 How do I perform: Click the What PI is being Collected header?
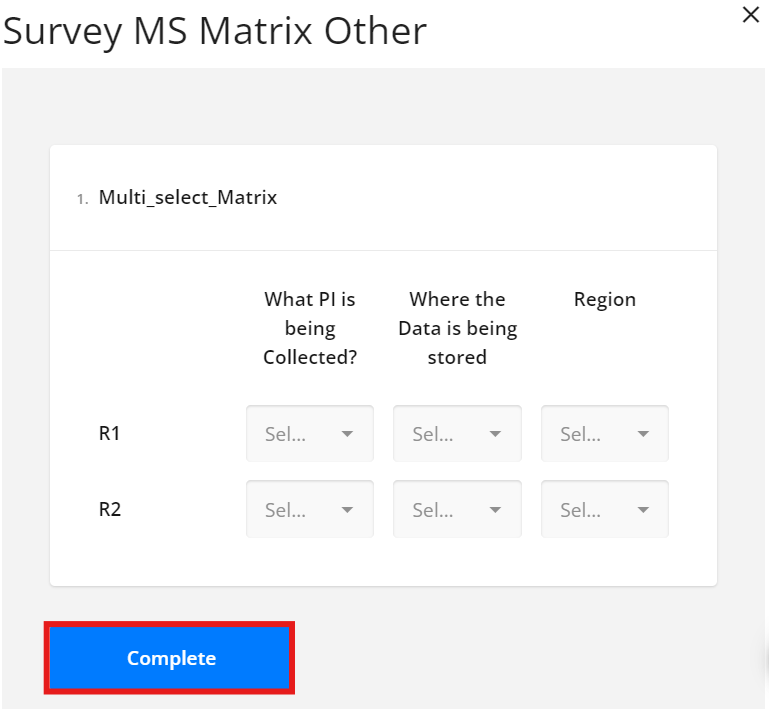[x=310, y=328]
